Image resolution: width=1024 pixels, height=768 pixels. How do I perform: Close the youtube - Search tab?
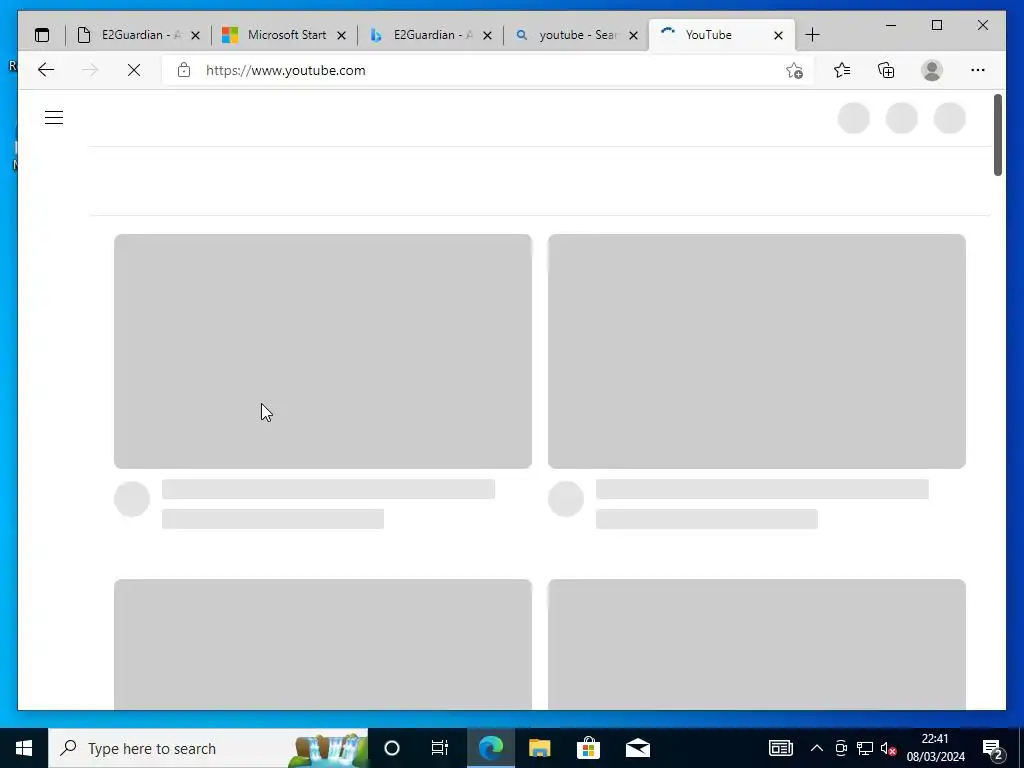(633, 35)
